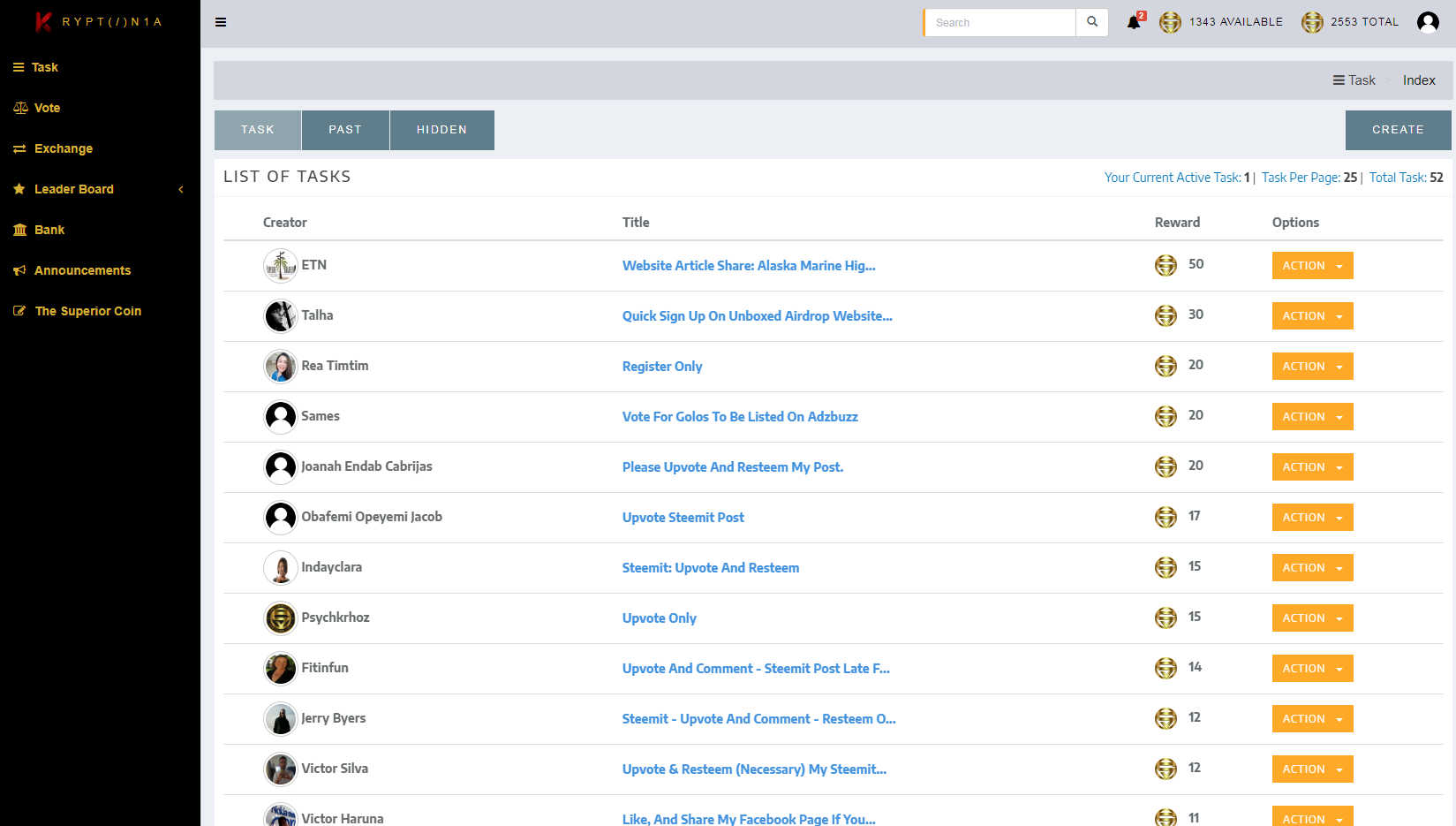This screenshot has height=826, width=1456.
Task: Click the Vote scales icon
Action: click(20, 108)
